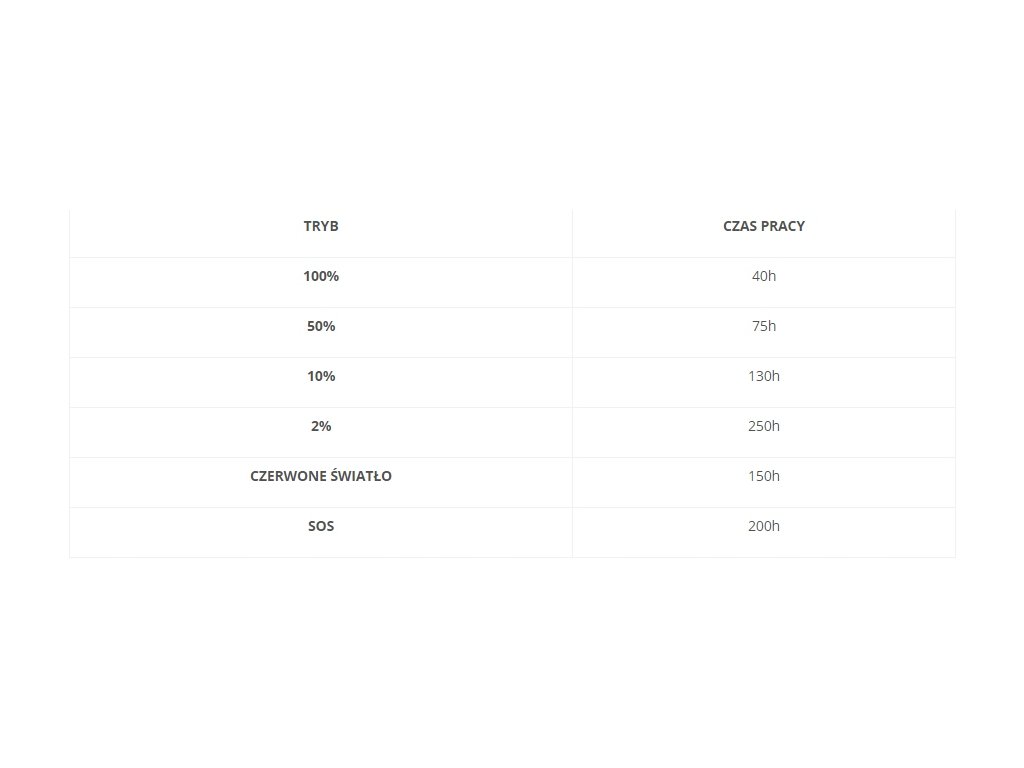Image resolution: width=1024 pixels, height=768 pixels.
Task: Click the CZAS PRACY column header
Action: 763,226
